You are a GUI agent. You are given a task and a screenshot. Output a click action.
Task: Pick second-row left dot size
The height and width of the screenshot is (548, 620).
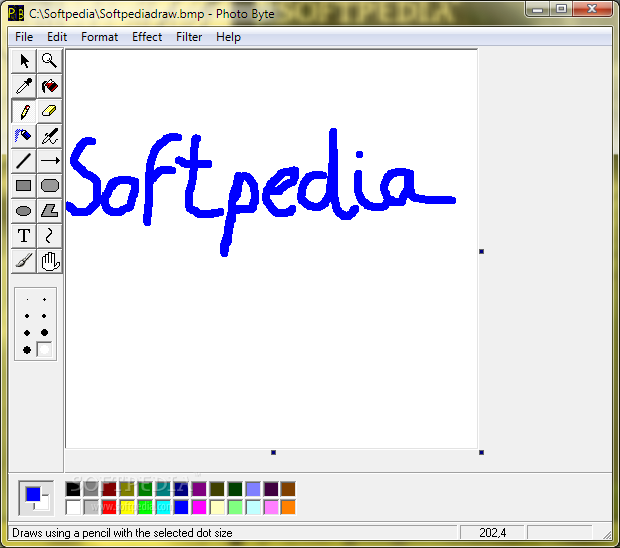(27, 316)
